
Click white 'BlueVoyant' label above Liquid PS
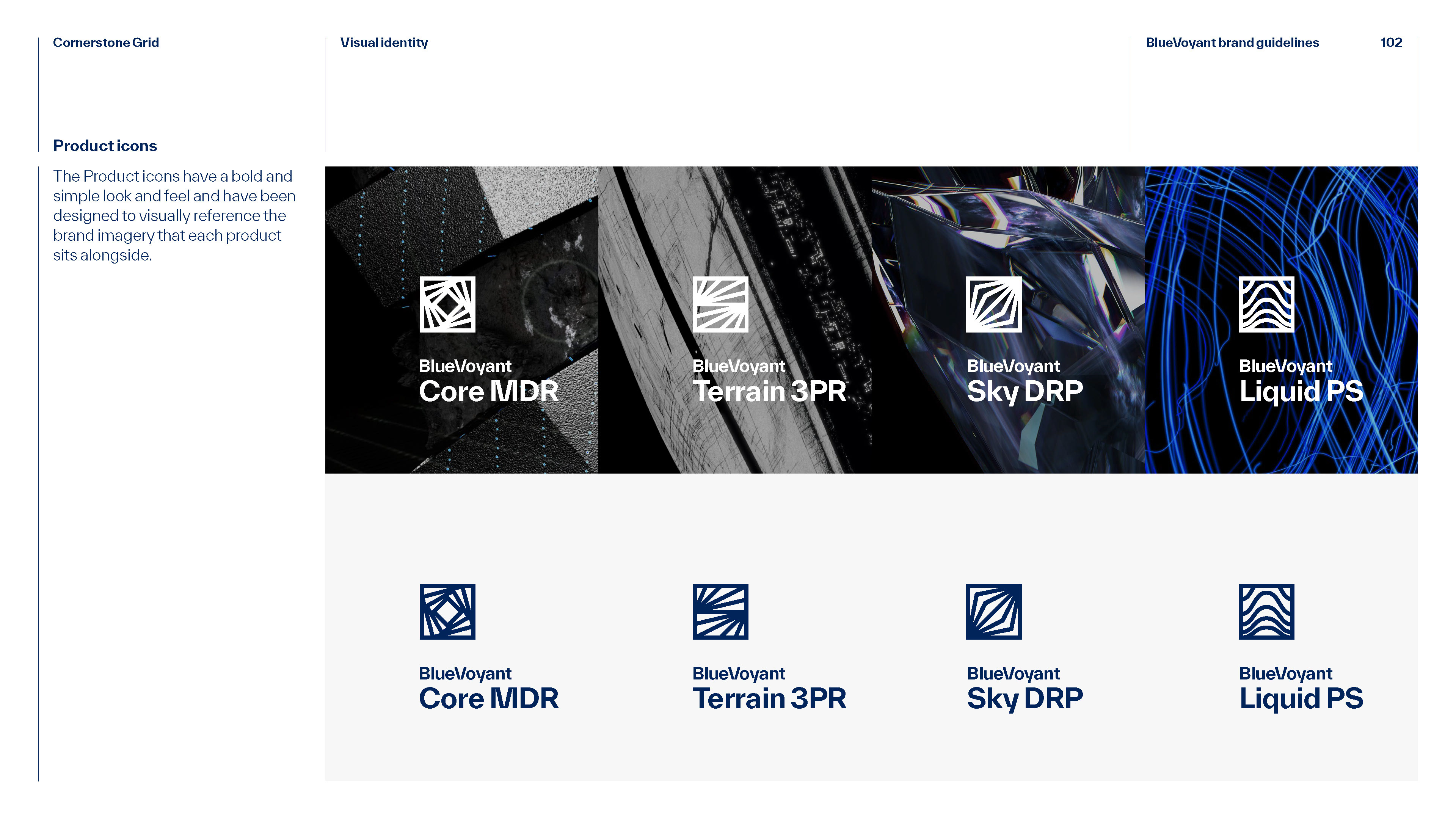click(1285, 366)
